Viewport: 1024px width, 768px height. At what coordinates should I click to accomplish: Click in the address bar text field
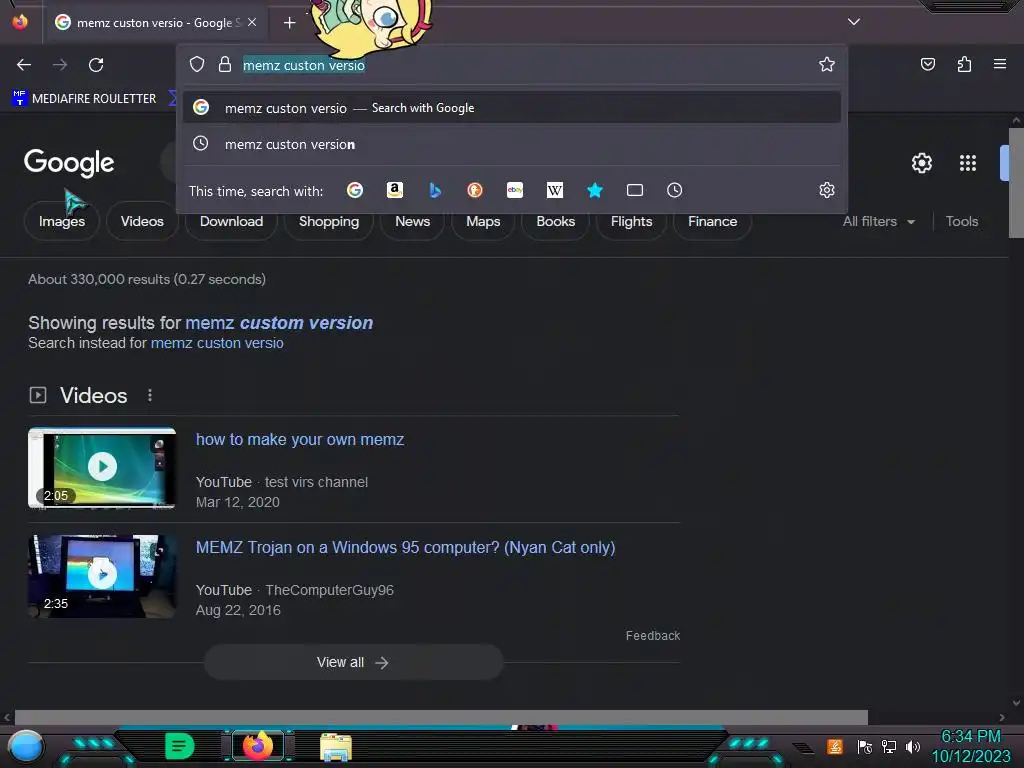tap(522, 65)
